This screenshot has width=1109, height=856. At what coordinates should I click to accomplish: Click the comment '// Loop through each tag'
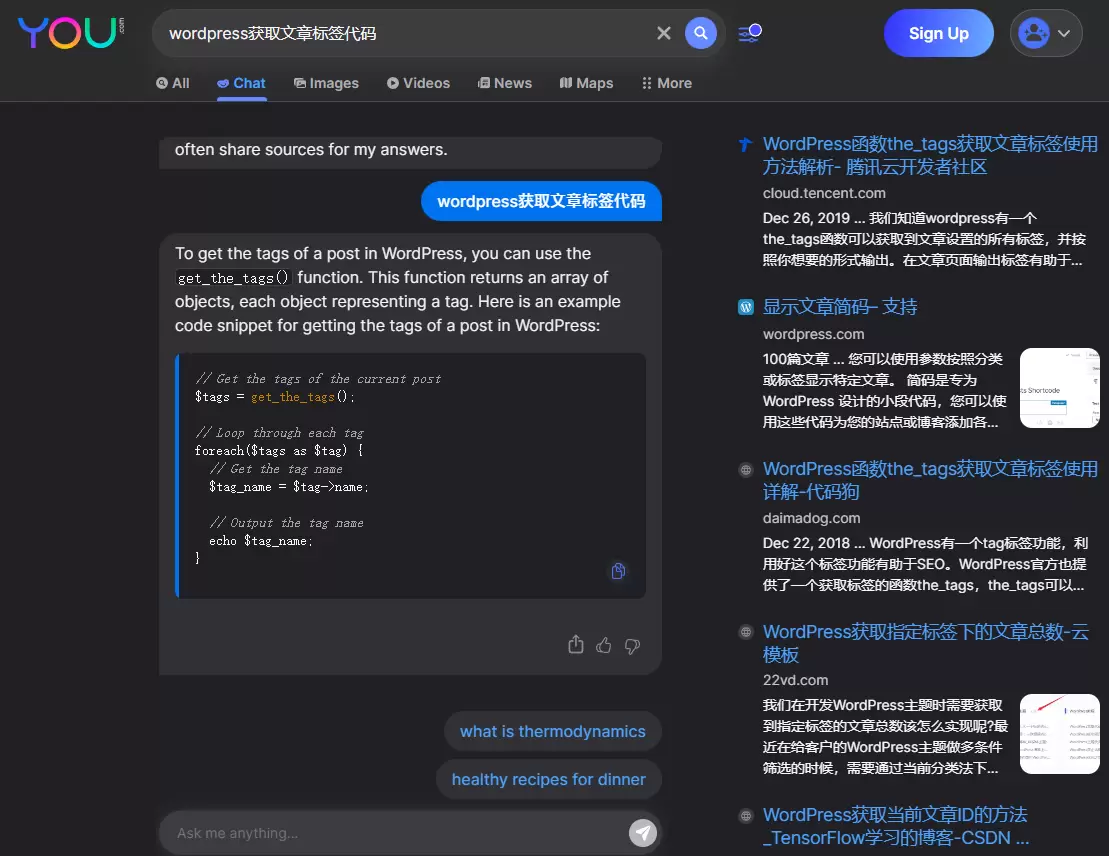click(x=279, y=433)
